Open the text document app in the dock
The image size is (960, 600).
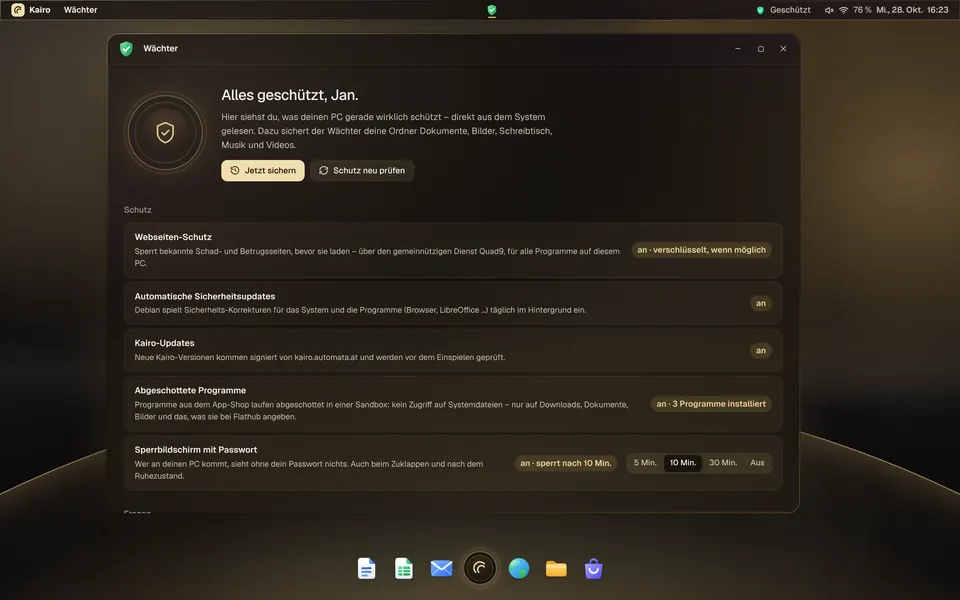pyautogui.click(x=366, y=569)
